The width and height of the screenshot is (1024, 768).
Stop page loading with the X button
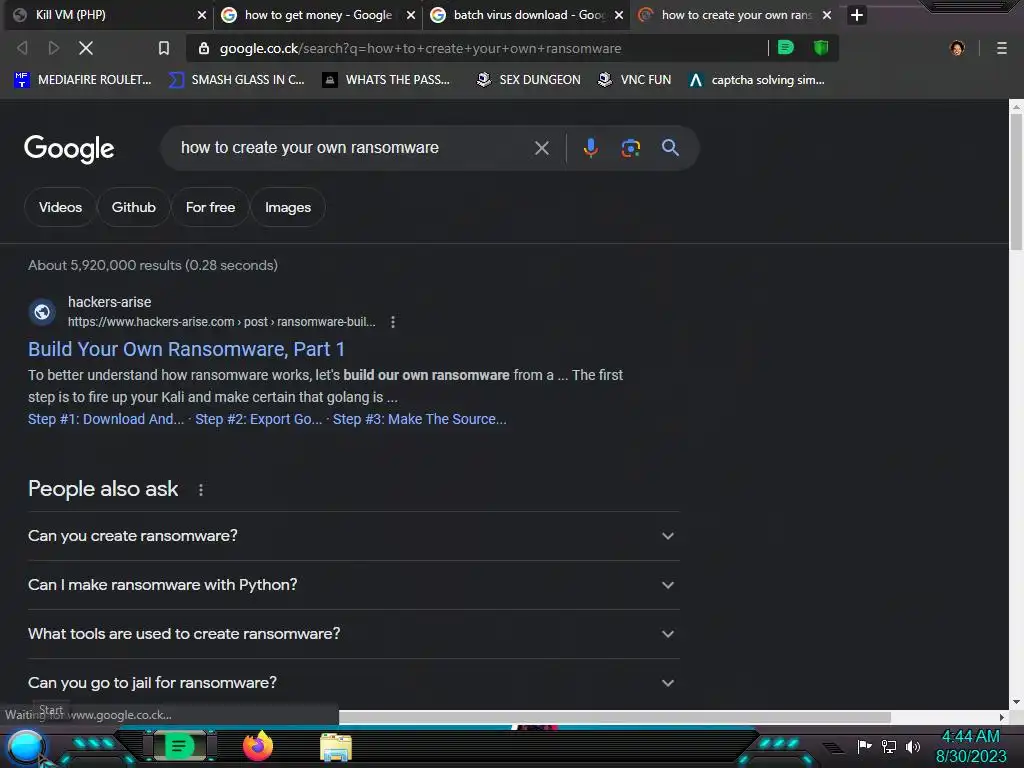pos(86,48)
